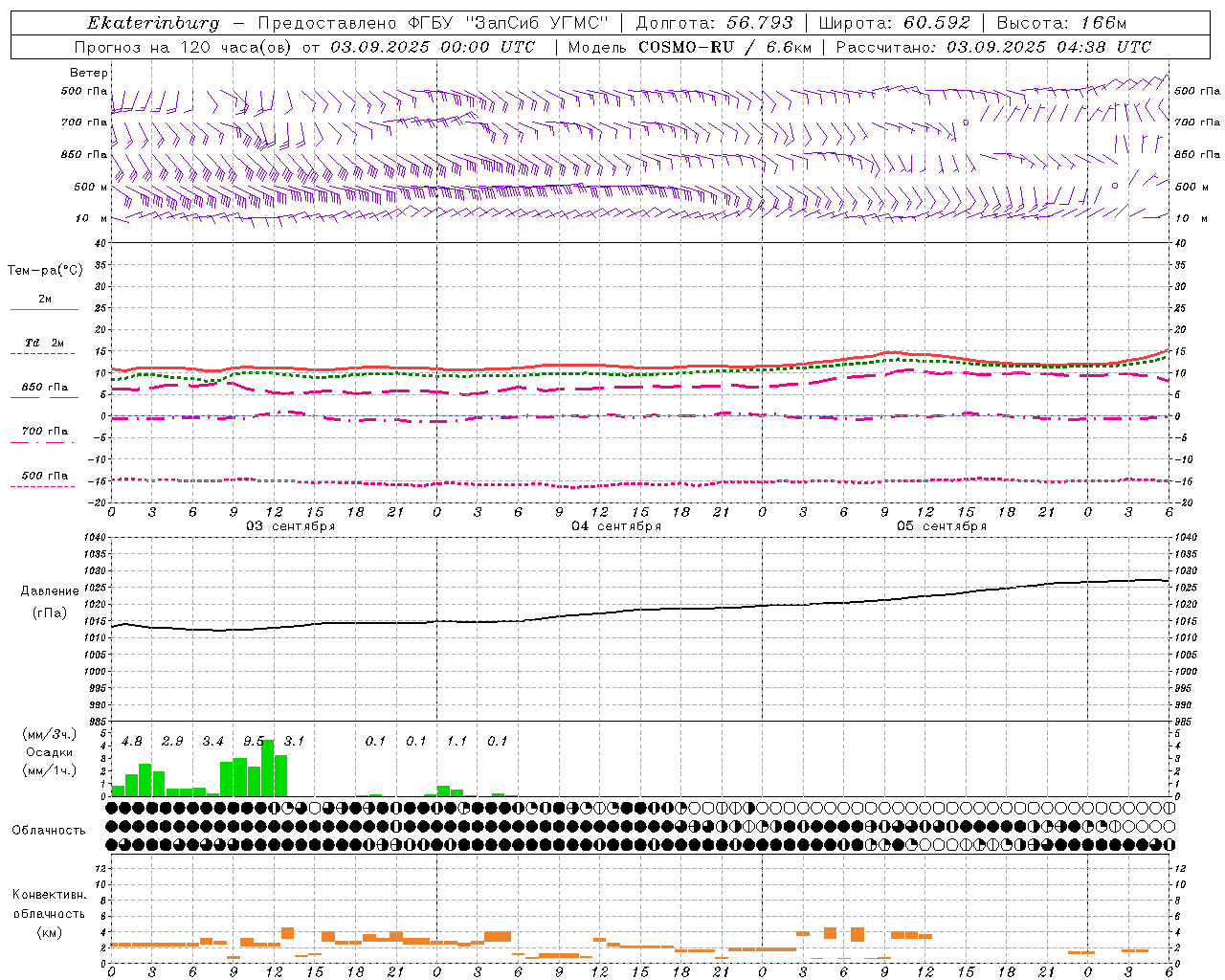The width and height of the screenshot is (1225, 980).
Task: Click the '3.4' three-hour precipitation value
Action: [212, 742]
